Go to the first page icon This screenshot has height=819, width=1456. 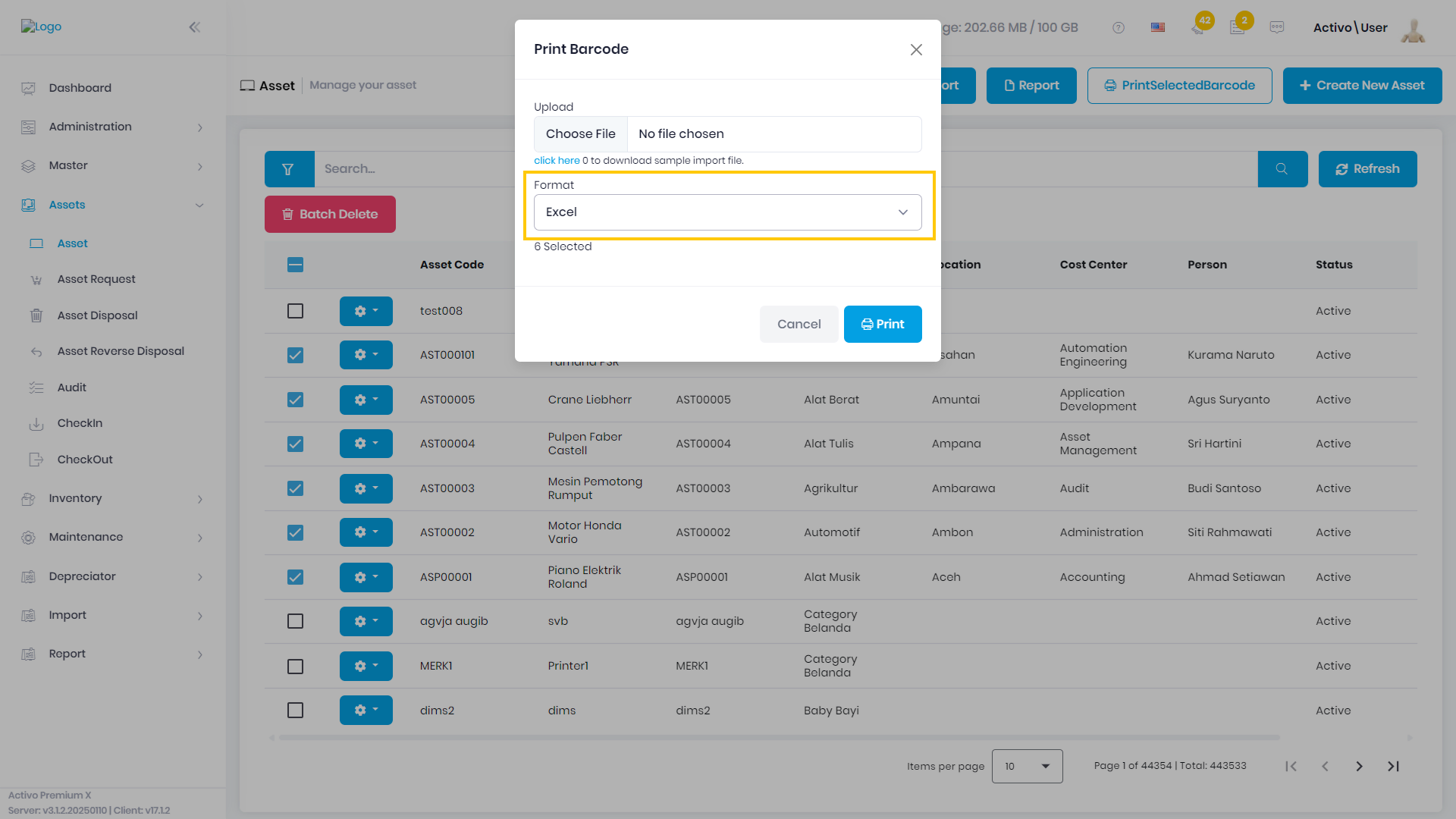[1291, 767]
